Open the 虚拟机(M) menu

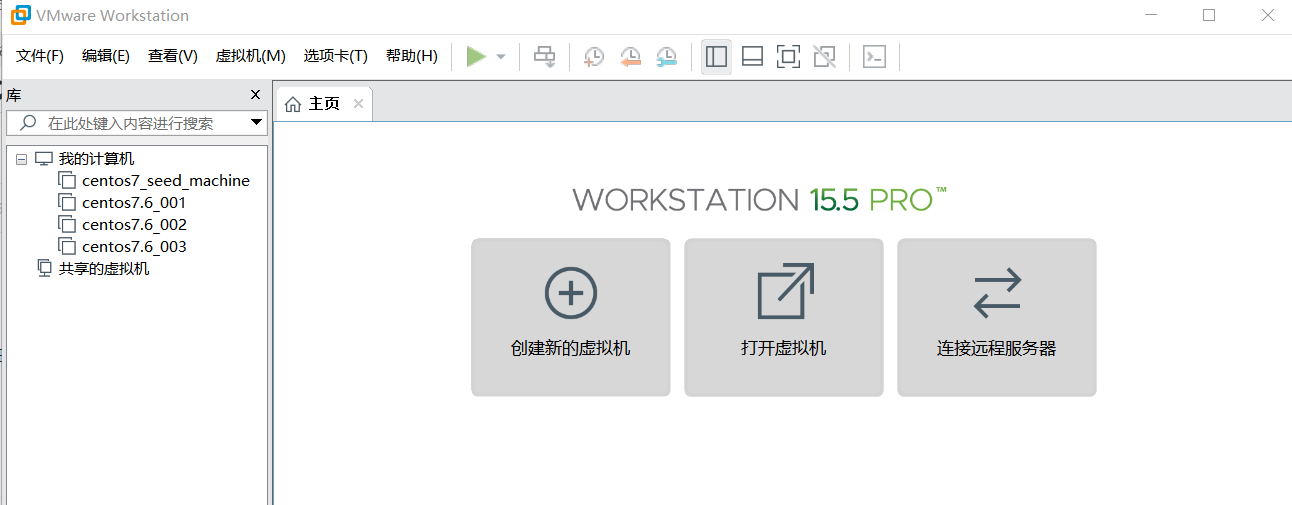pos(251,56)
